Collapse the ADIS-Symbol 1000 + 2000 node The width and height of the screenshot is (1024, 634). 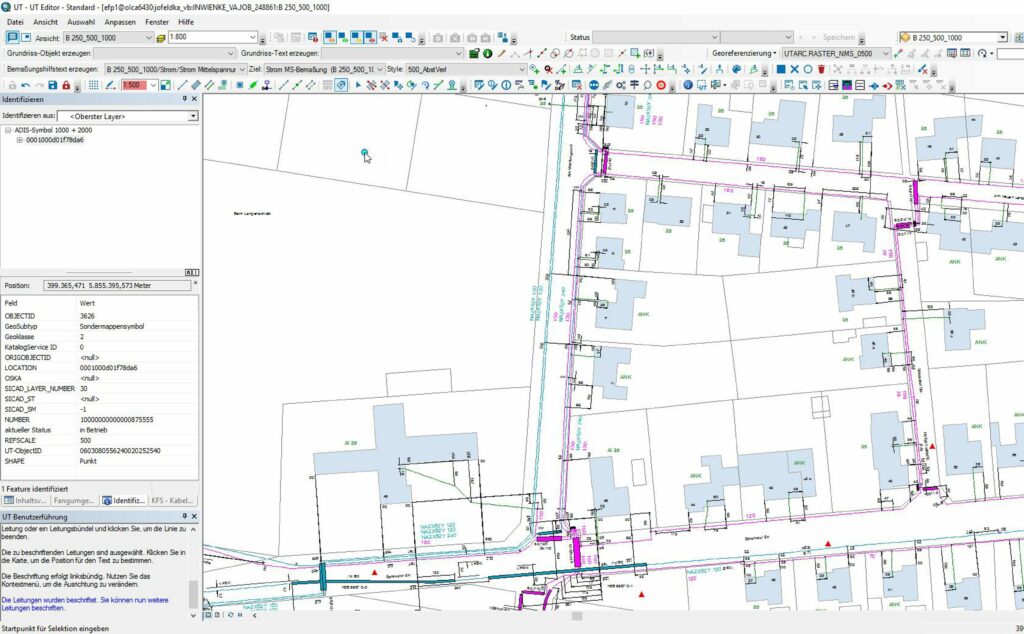[8, 131]
